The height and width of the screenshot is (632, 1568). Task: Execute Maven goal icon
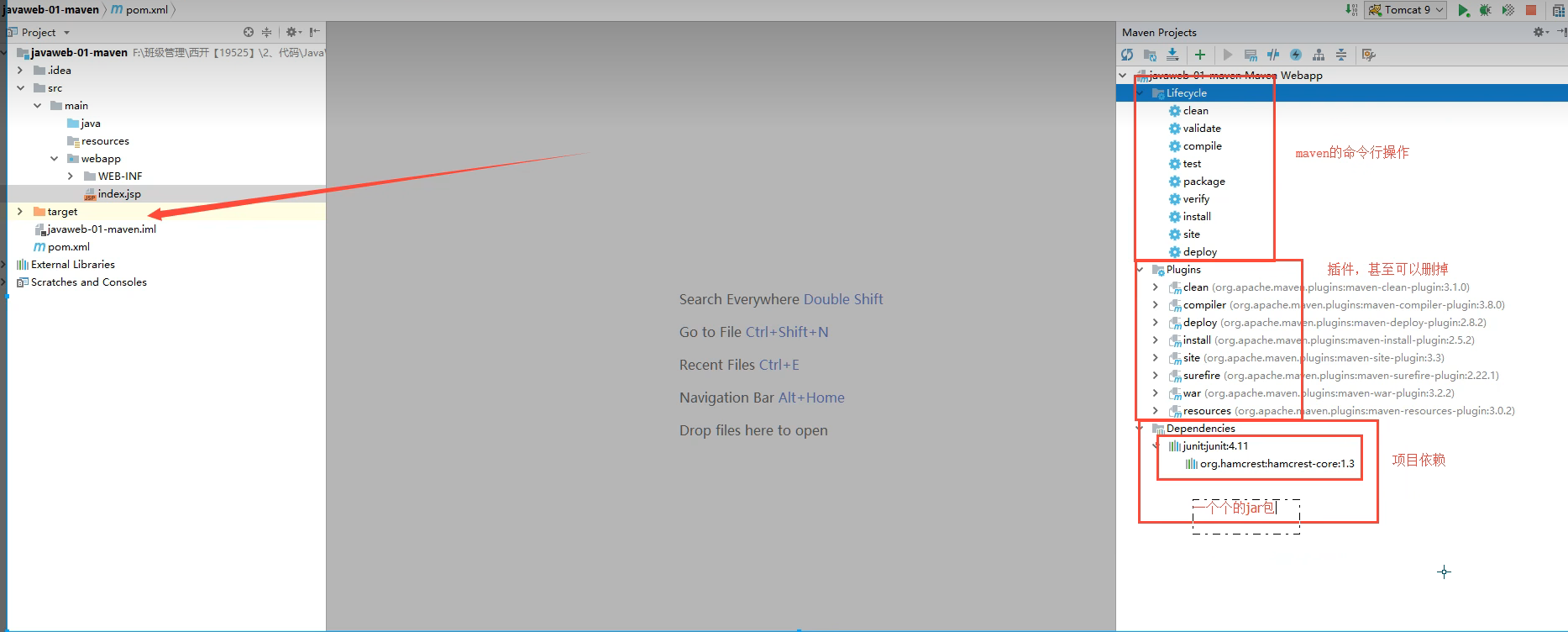click(1251, 55)
